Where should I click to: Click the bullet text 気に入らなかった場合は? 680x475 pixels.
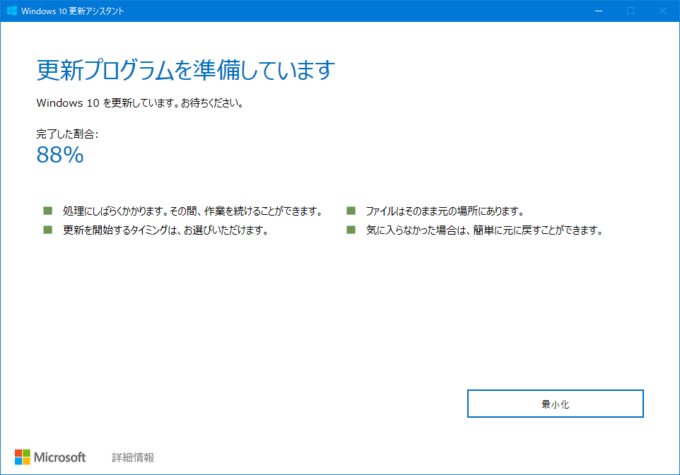(485, 230)
